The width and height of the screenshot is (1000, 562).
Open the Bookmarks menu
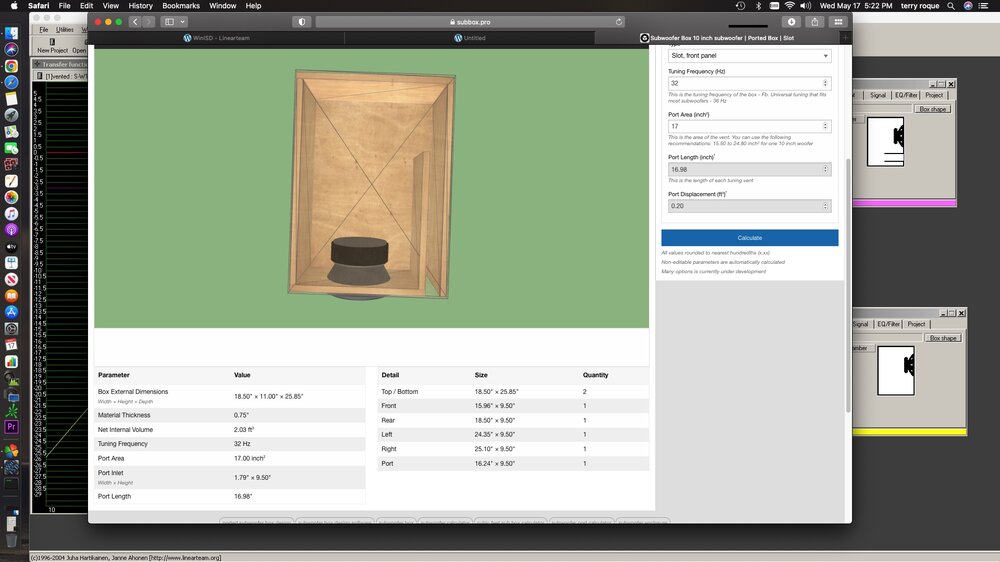(180, 6)
